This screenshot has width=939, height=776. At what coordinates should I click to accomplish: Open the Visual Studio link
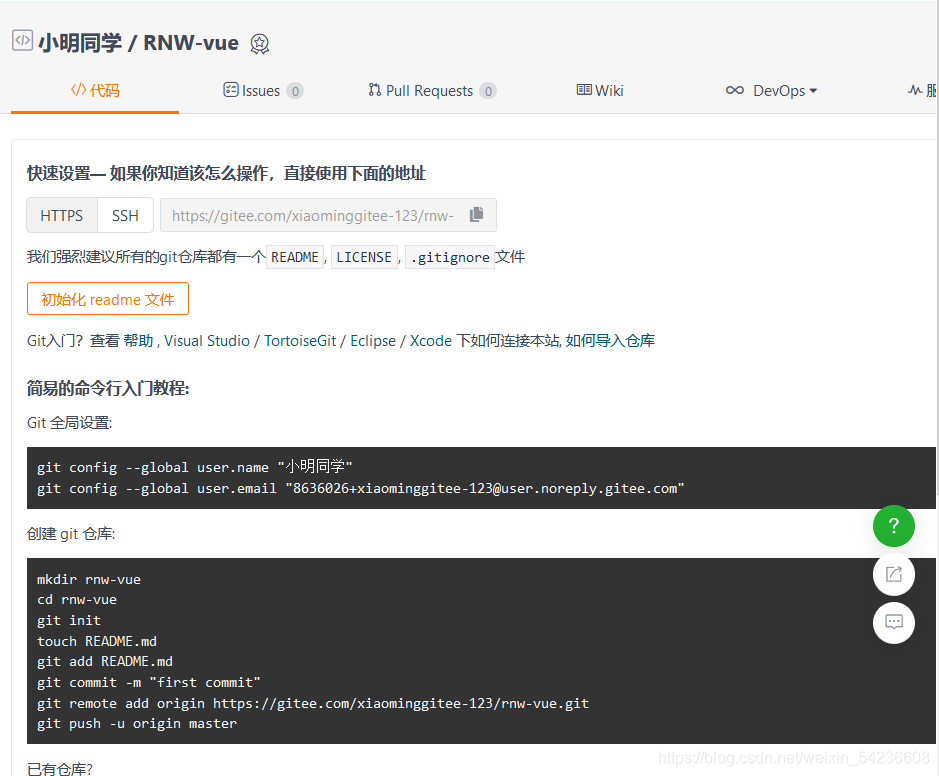tap(207, 341)
